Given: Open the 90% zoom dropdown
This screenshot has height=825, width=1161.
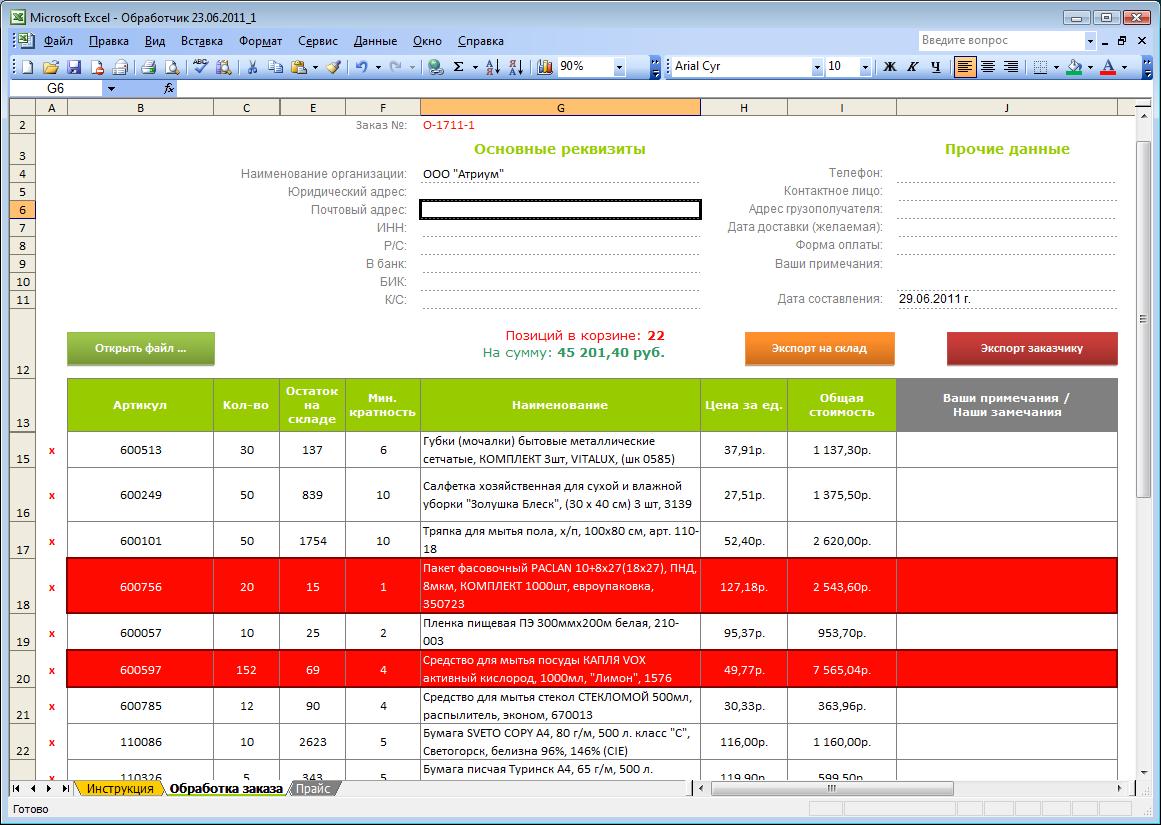Looking at the screenshot, I should (x=620, y=67).
